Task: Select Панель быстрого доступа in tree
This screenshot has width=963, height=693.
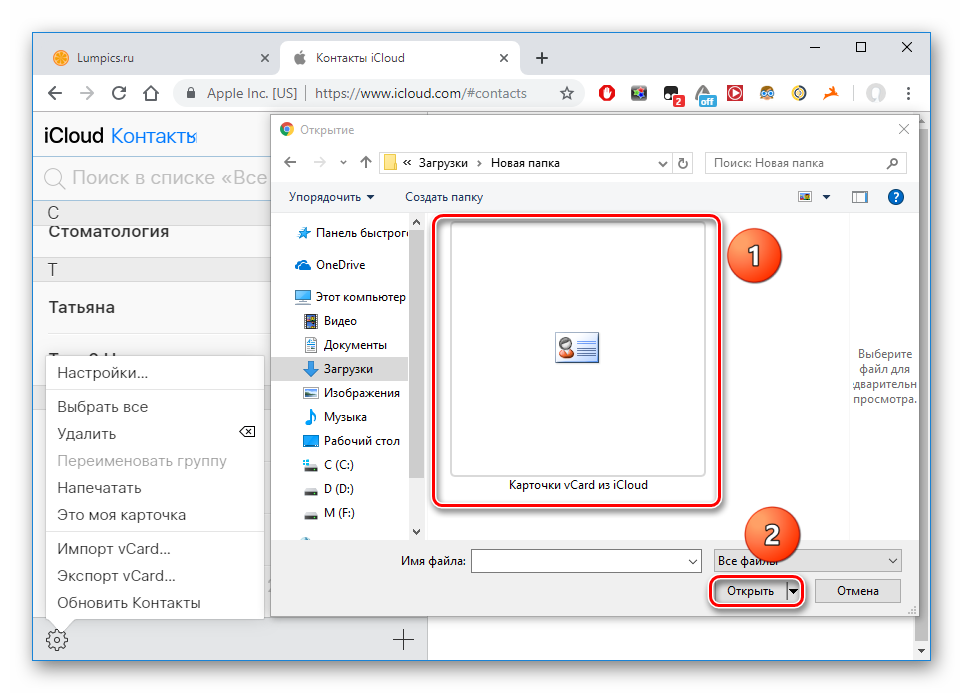Action: [x=353, y=233]
